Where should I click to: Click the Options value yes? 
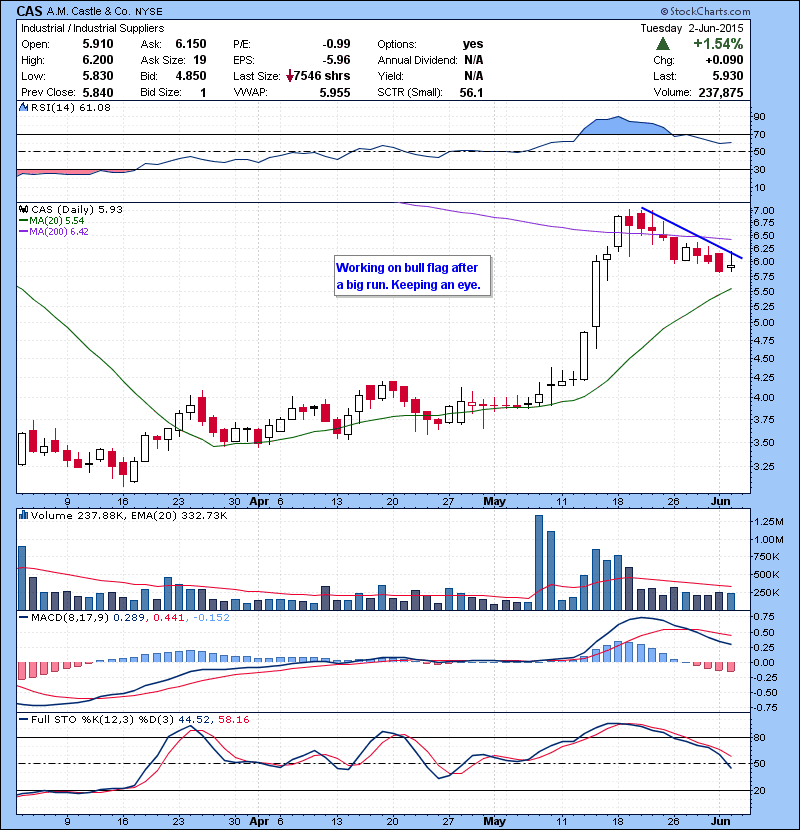473,44
